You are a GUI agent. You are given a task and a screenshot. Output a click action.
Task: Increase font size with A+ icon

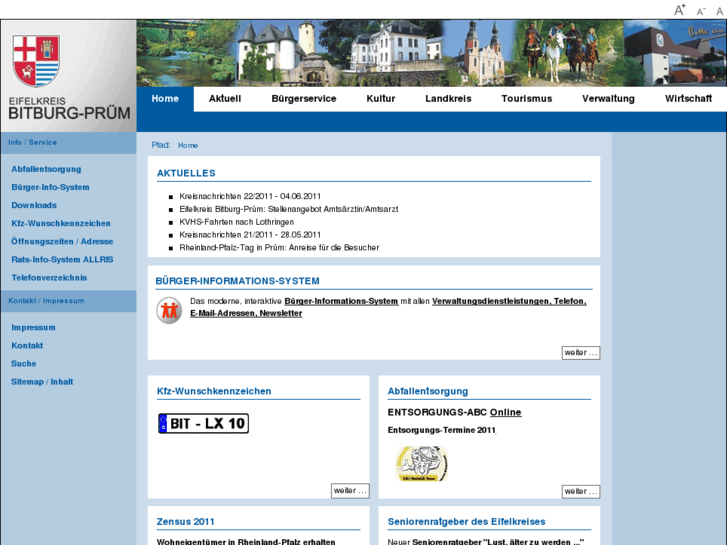(x=680, y=10)
